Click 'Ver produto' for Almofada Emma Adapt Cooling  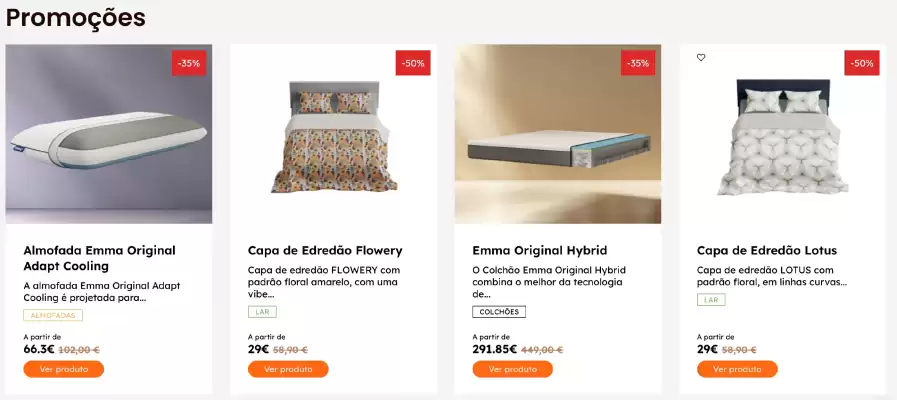[x=64, y=369]
